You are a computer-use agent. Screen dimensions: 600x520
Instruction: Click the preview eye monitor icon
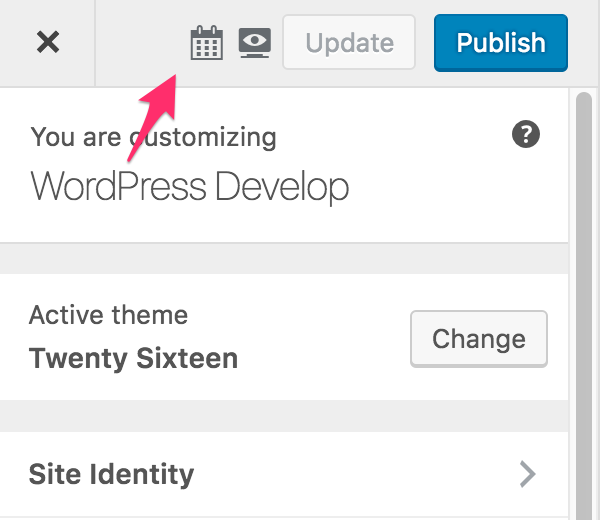click(255, 43)
